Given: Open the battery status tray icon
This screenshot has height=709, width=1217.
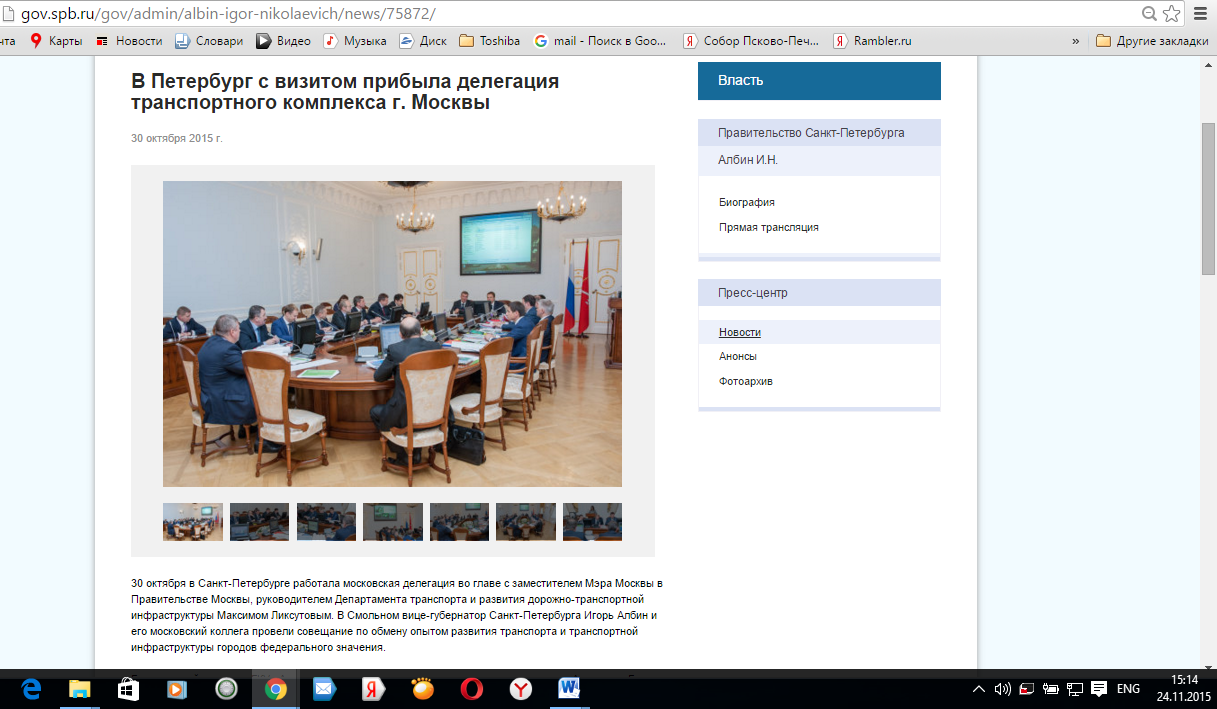Looking at the screenshot, I should tap(1051, 689).
